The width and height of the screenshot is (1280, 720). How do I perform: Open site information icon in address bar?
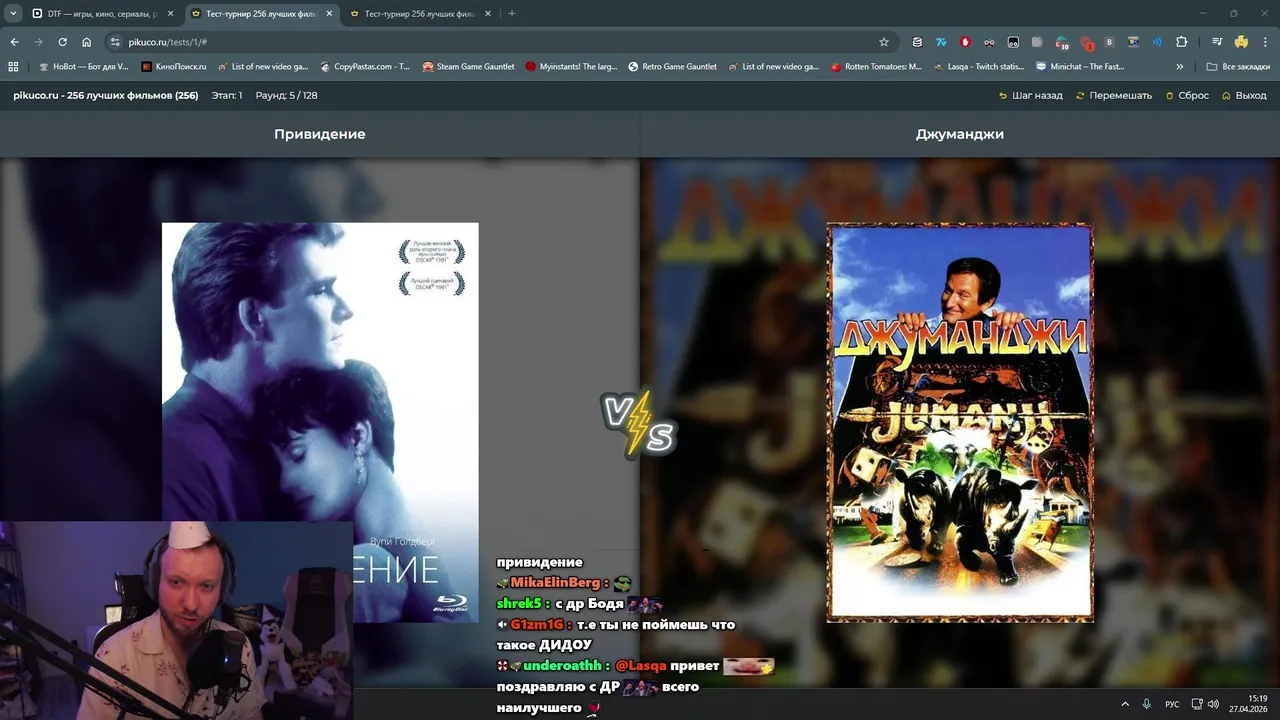pos(115,42)
